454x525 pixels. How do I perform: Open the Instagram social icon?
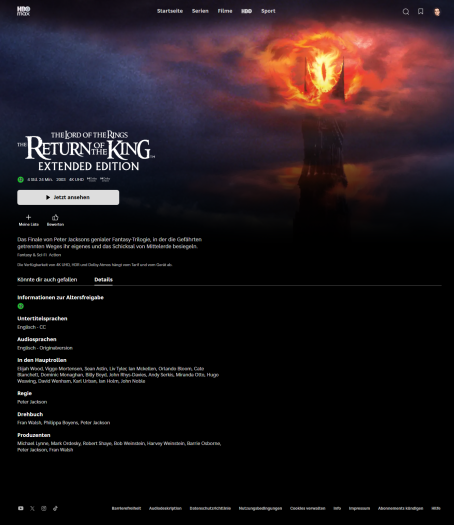point(44,508)
